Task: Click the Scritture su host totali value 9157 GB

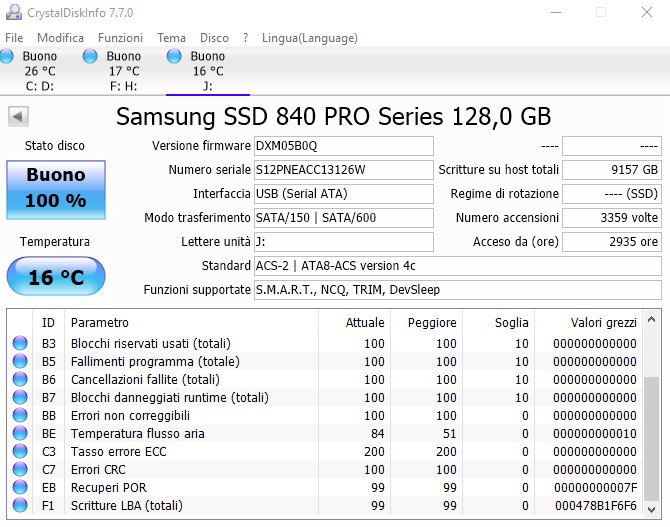Action: pos(612,170)
